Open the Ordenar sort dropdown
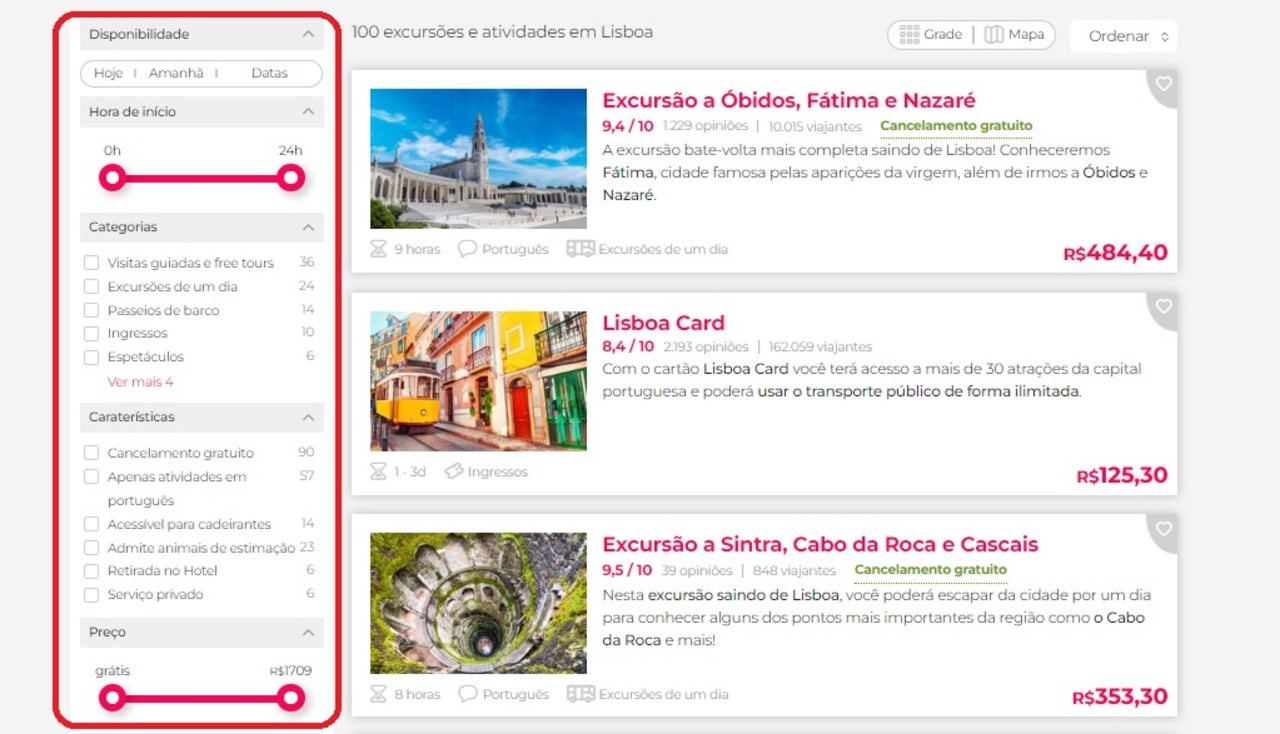 coord(1123,36)
